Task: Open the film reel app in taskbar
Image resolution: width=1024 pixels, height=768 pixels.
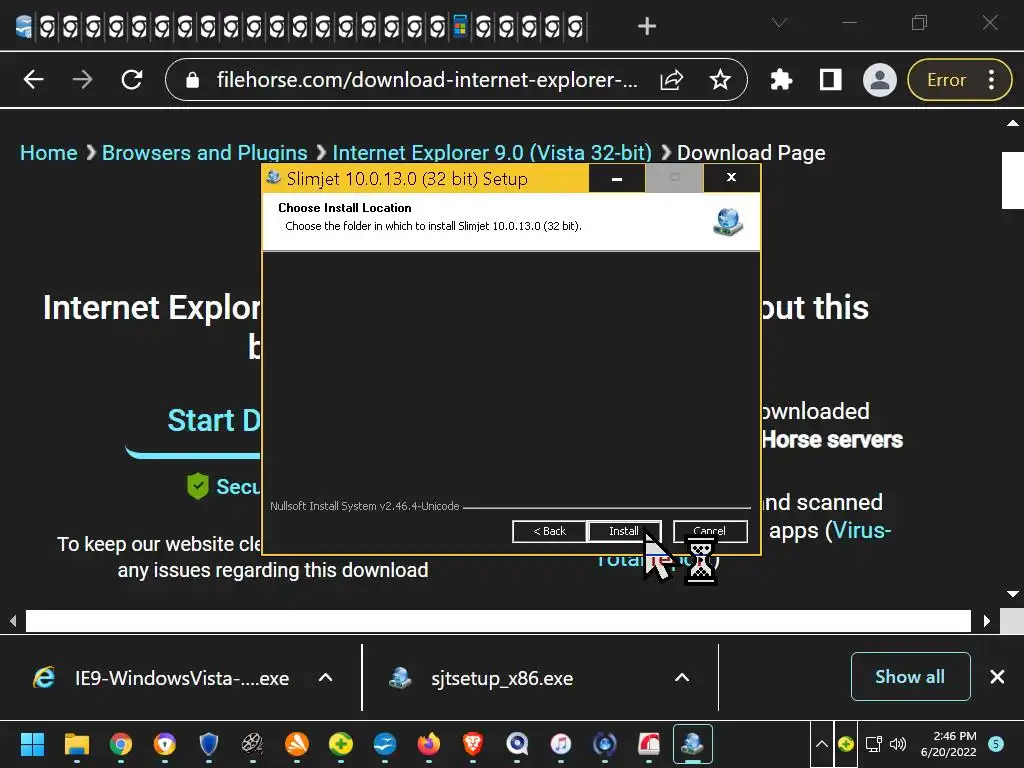Action: pyautogui.click(x=252, y=744)
